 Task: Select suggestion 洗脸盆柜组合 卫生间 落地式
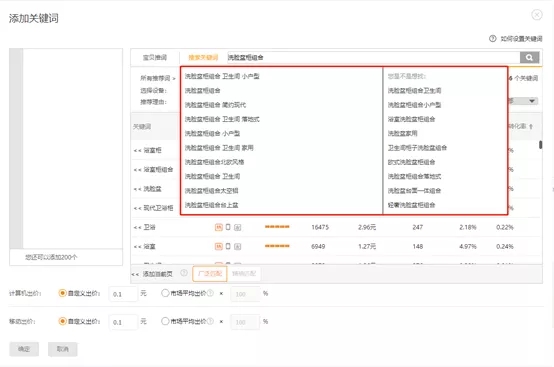tap(222, 119)
